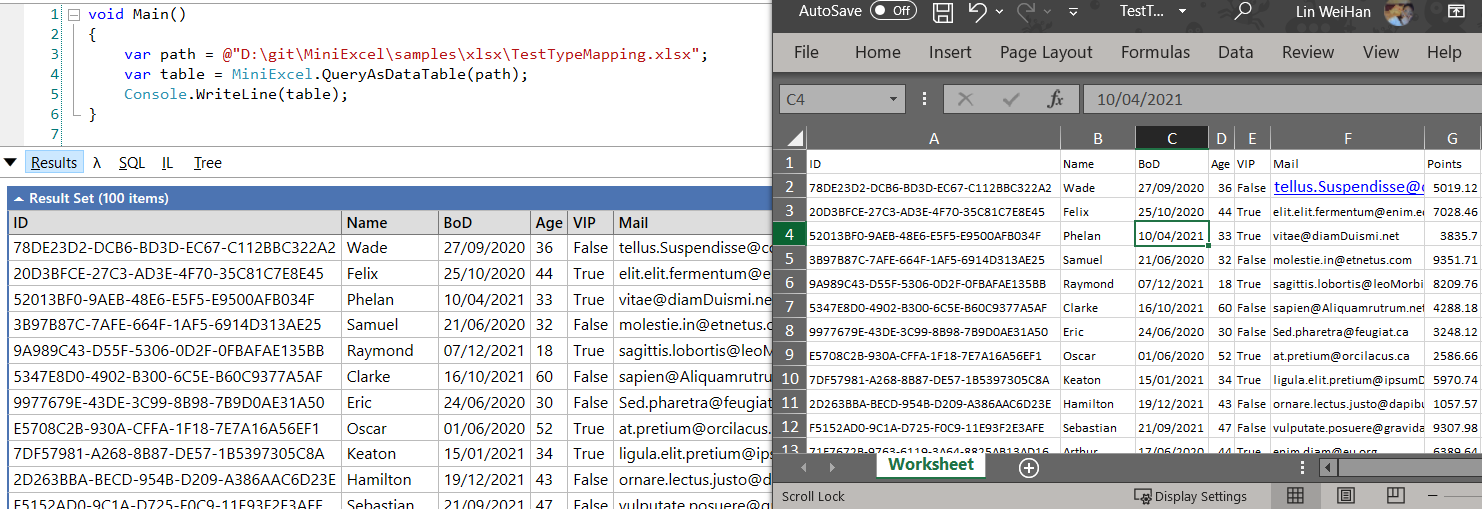Select the Worksheet sheet tab
Screen dimensions: 1482x509
tap(930, 465)
